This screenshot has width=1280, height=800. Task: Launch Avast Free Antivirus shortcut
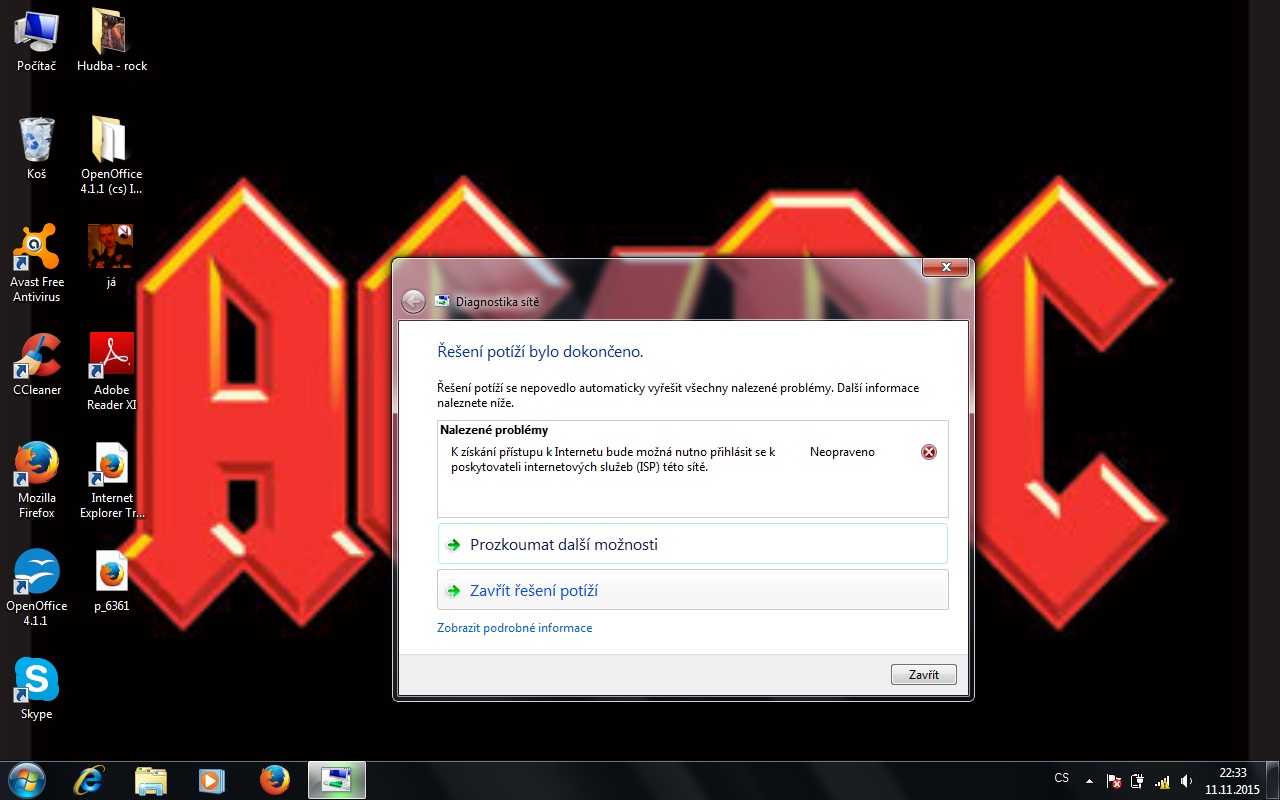[x=36, y=263]
